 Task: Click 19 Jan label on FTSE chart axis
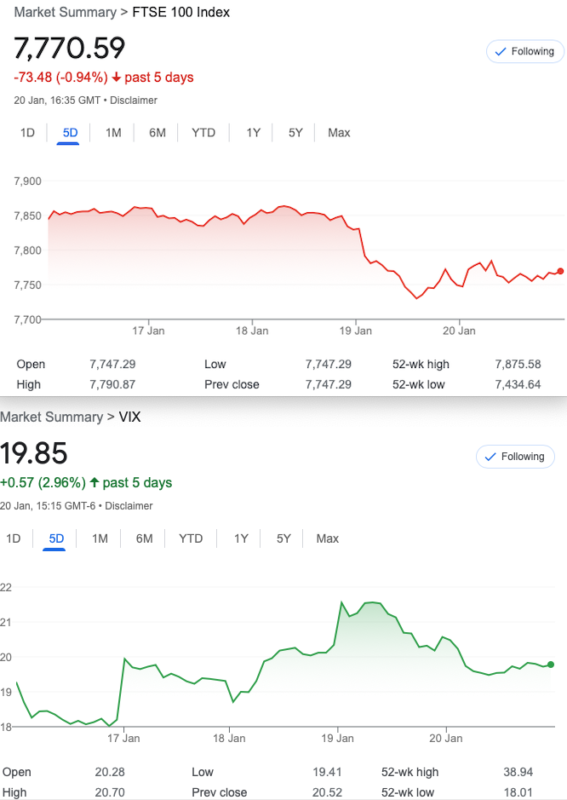[x=356, y=331]
